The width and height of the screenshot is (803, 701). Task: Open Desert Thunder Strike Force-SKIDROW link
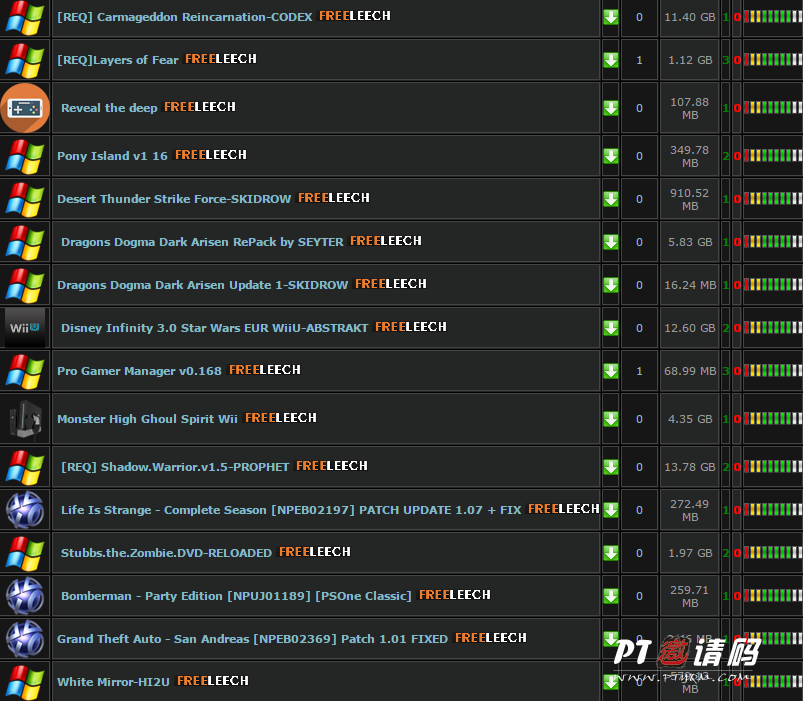(174, 199)
